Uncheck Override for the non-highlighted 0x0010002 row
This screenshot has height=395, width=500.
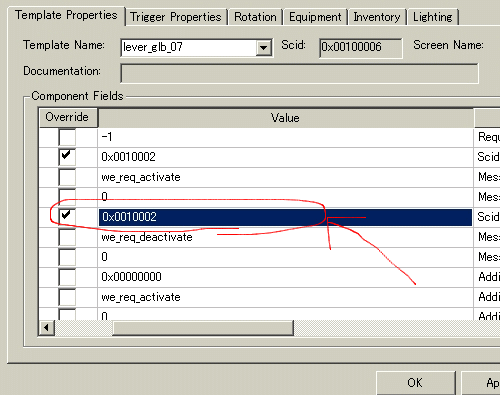(x=67, y=157)
